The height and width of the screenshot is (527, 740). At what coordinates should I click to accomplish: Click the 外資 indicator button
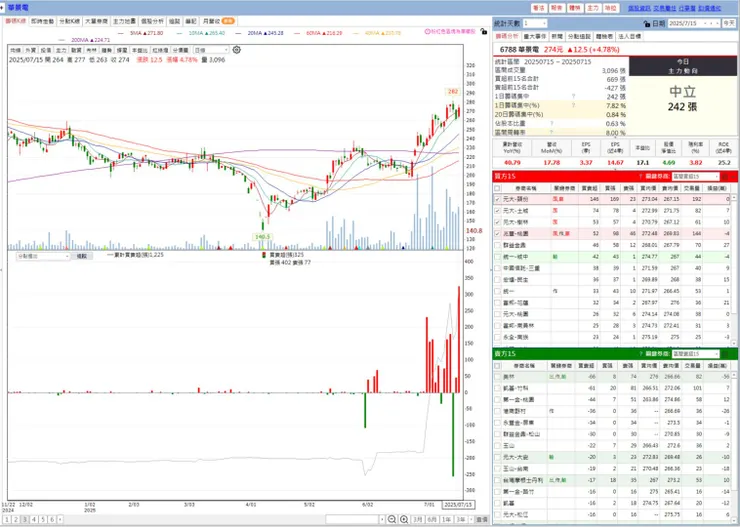(x=30, y=50)
